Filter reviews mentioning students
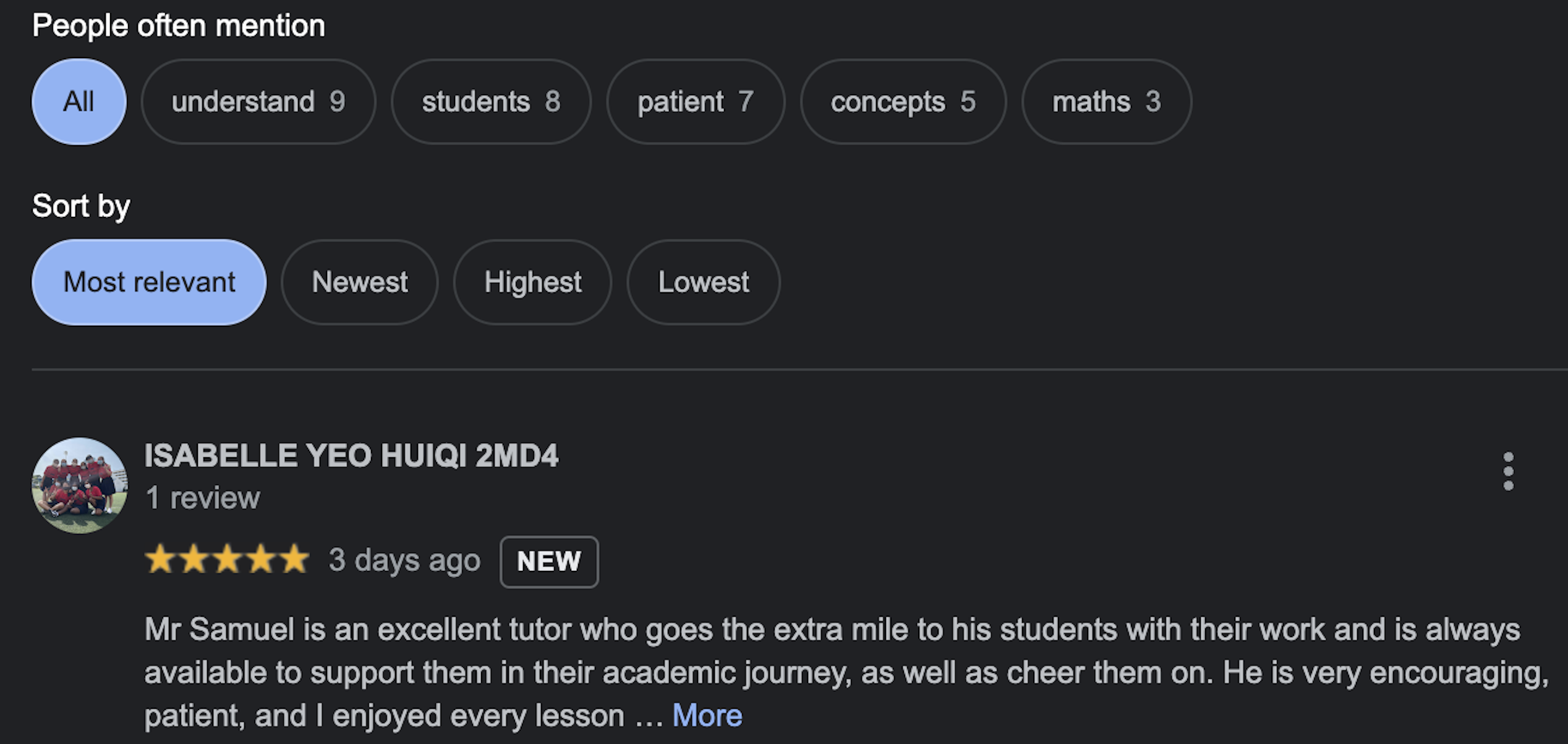Viewport: 1568px width, 744px height. coord(491,102)
